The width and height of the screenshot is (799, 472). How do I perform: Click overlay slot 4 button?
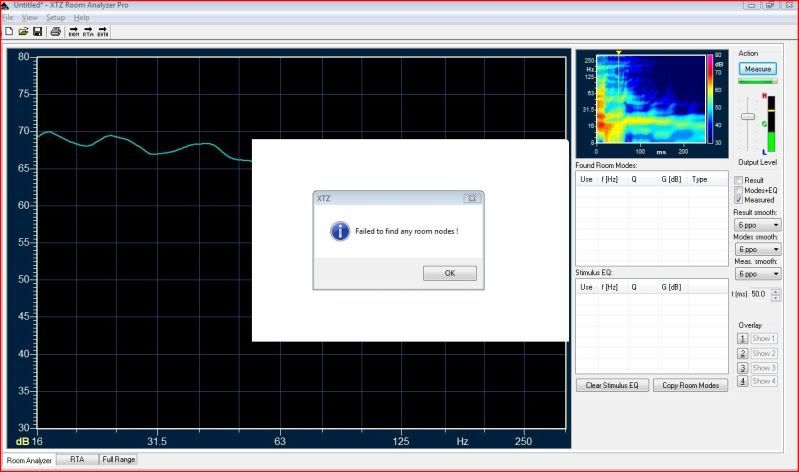[x=742, y=381]
